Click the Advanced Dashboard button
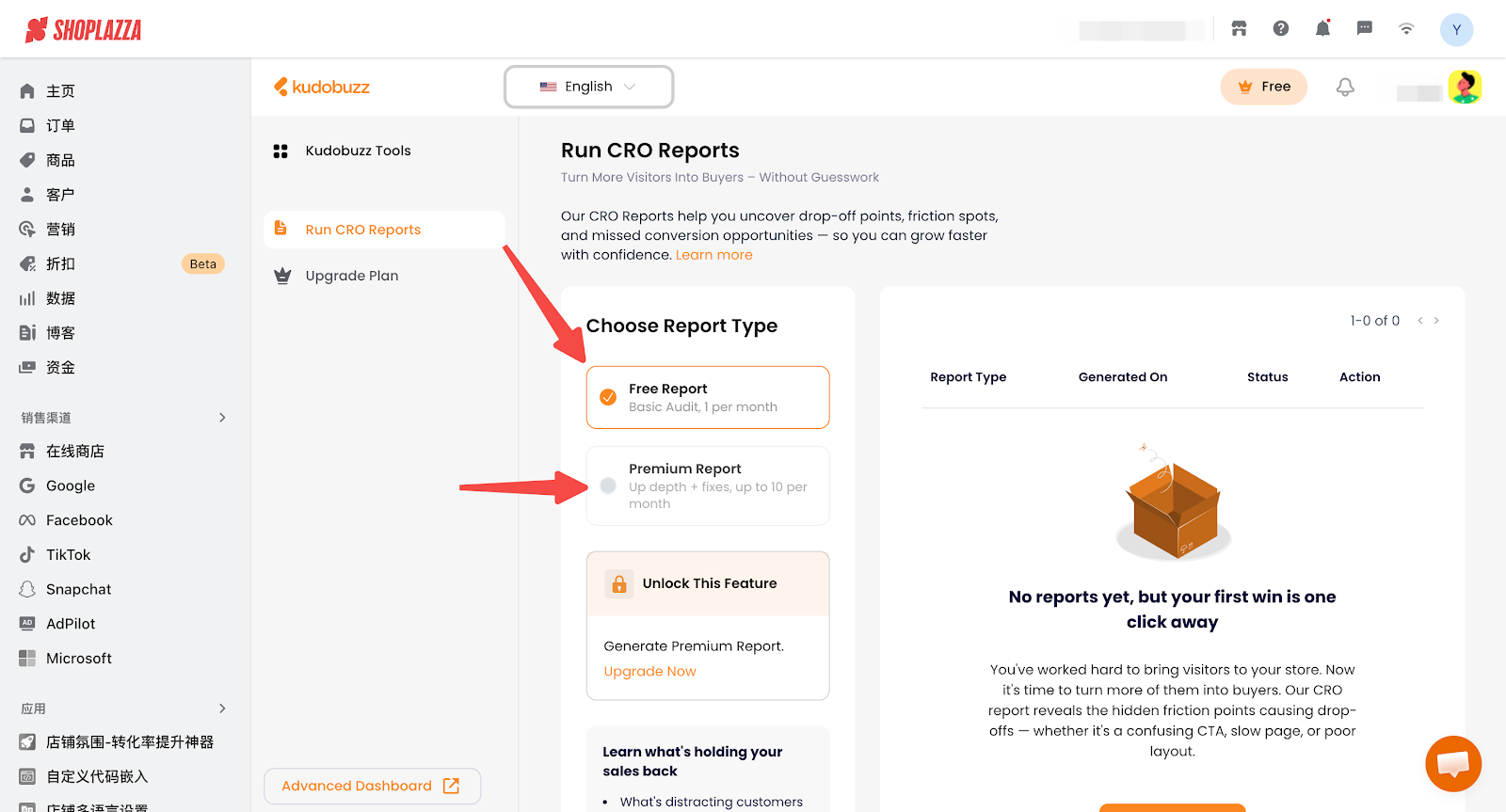 point(371,786)
